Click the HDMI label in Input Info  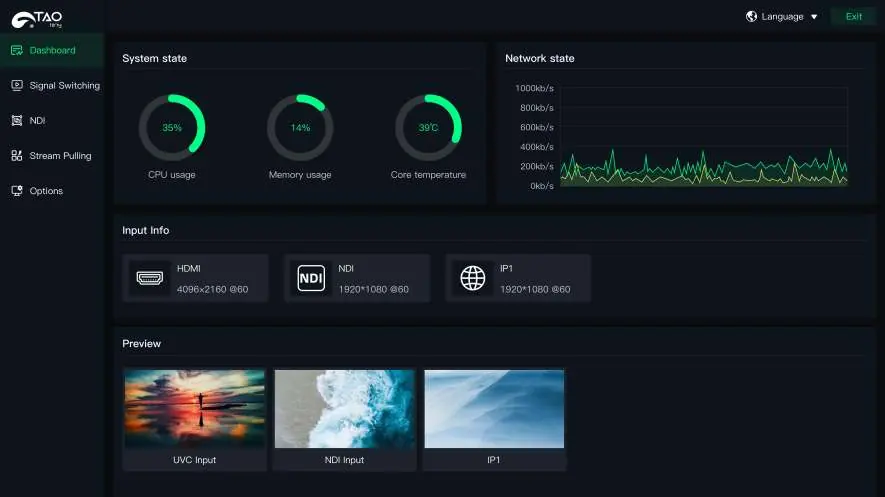[189, 269]
